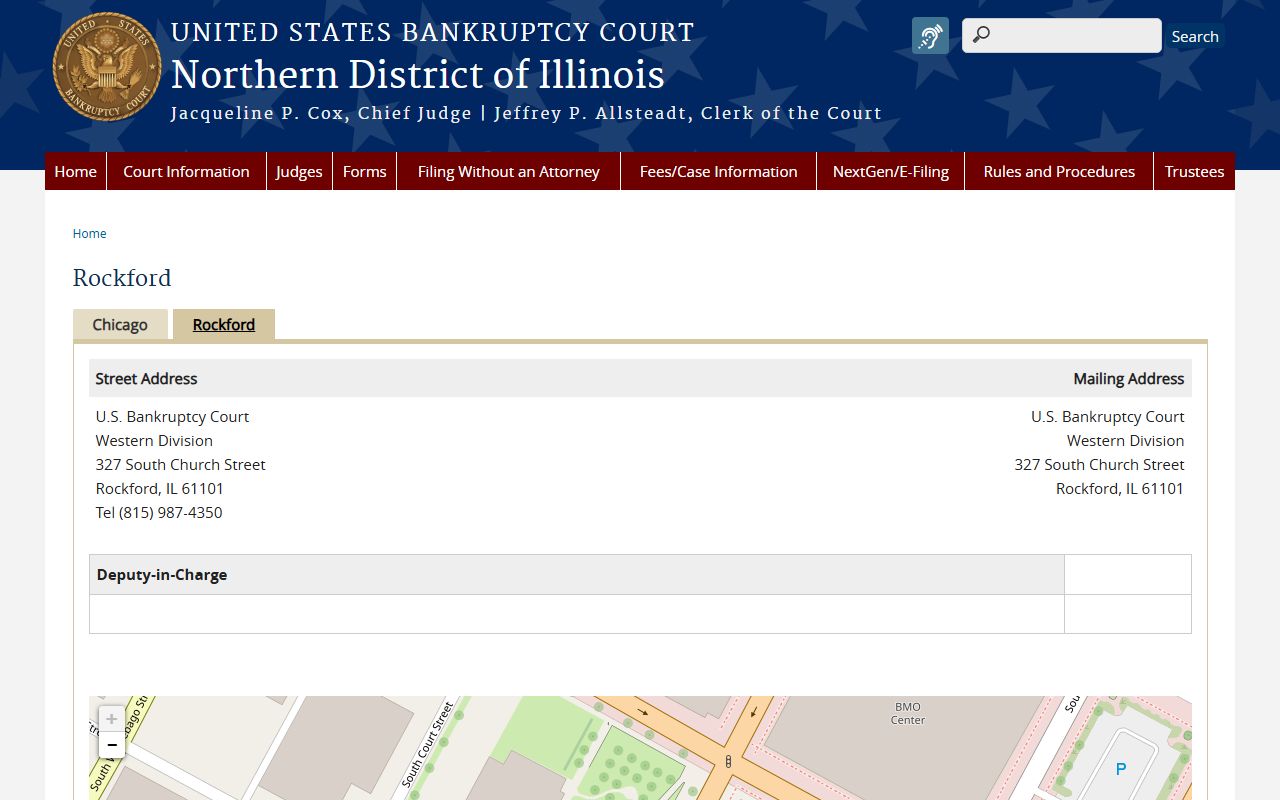This screenshot has height=800, width=1280.
Task: Click the Tel (815) 987-4350 text
Action: pyautogui.click(x=159, y=513)
